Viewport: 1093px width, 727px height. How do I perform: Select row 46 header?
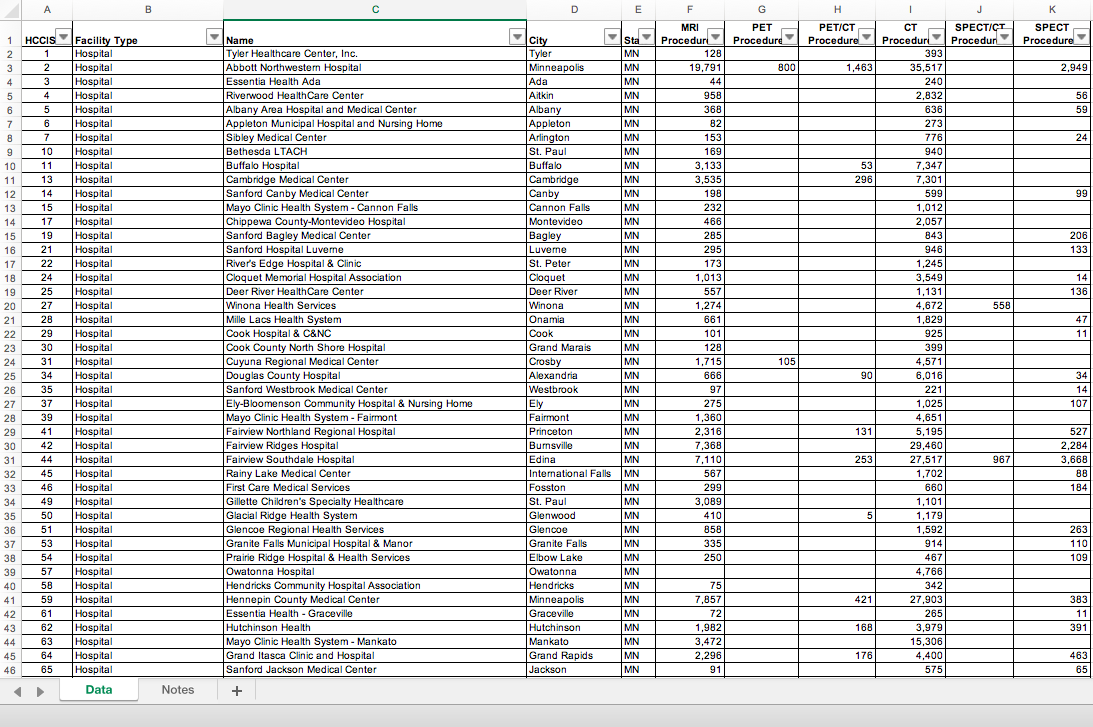[10, 671]
